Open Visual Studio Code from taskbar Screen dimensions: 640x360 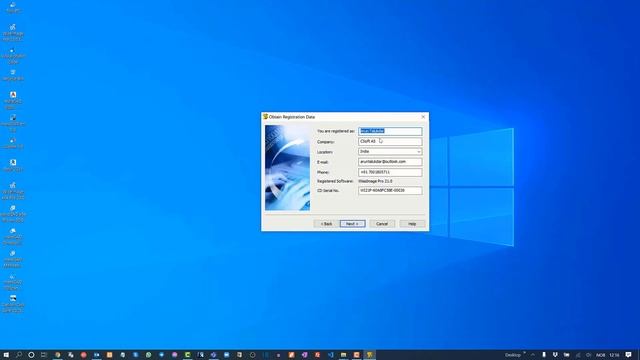(x=330, y=355)
